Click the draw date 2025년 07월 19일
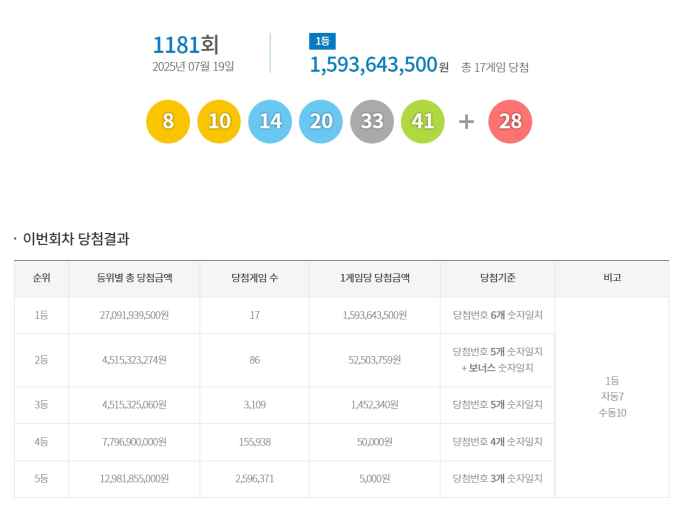Viewport: 680px width, 506px height. click(x=193, y=66)
